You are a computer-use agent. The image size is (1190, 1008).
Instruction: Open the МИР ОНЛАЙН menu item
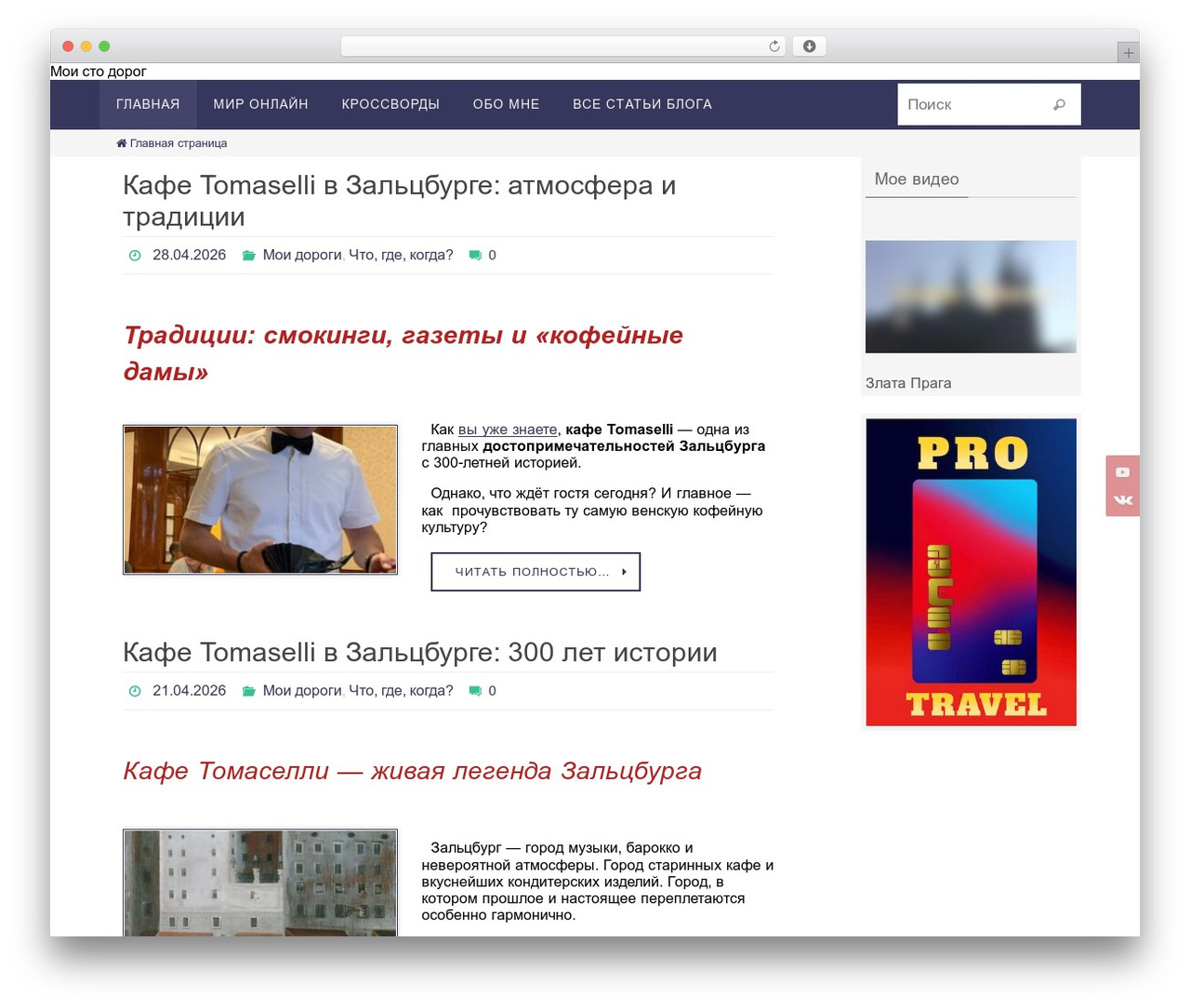(x=260, y=104)
